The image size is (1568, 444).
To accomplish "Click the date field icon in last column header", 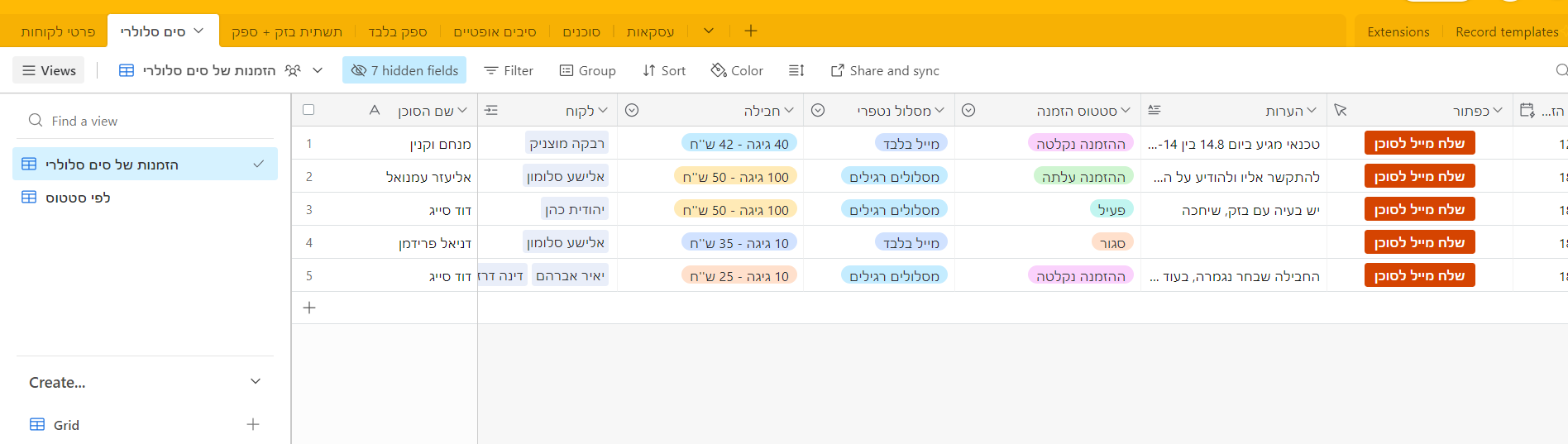I will click(1527, 110).
